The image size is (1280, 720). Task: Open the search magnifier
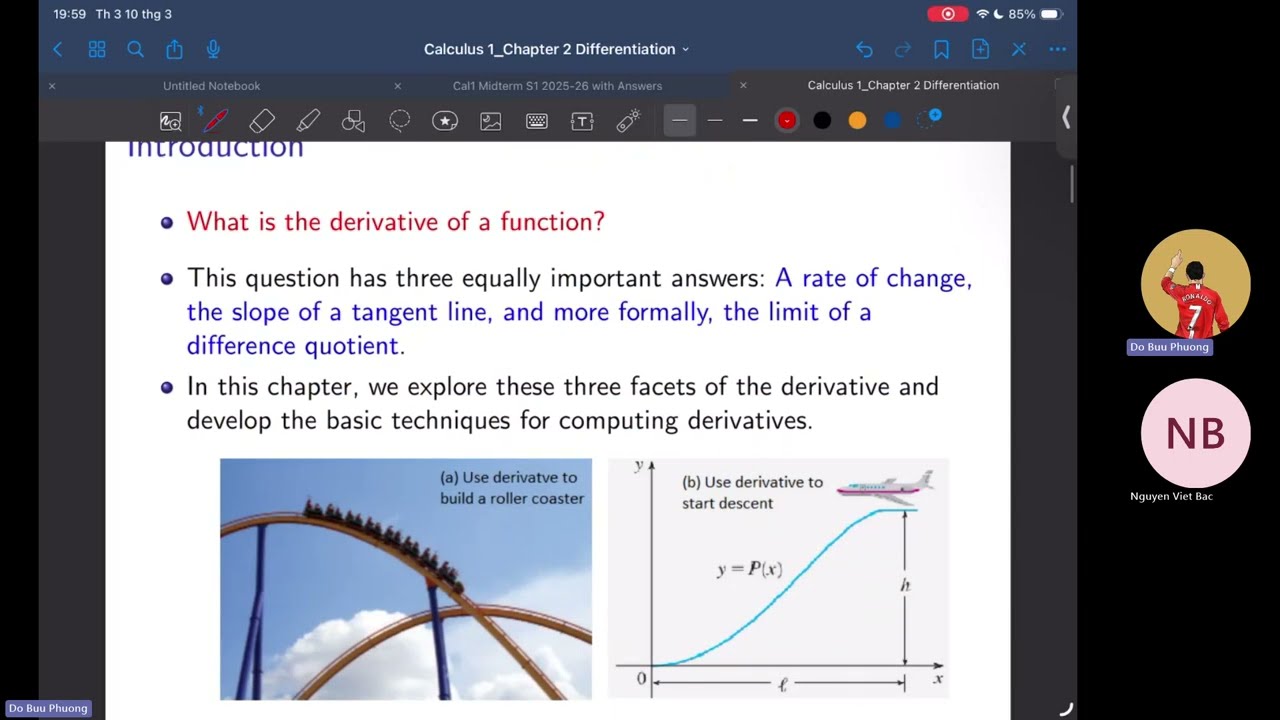point(136,49)
